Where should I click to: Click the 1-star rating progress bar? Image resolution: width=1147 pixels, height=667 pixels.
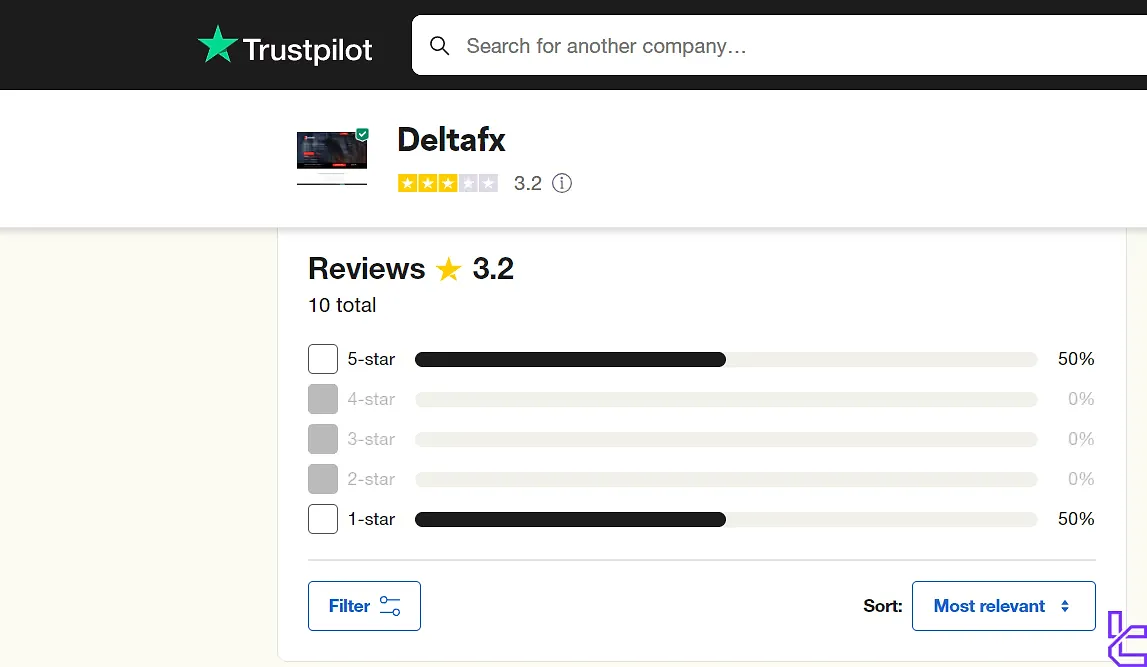[725, 519]
